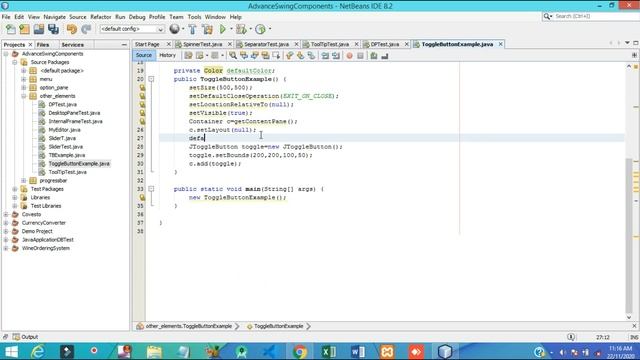Click the Find Selection magnifier icon in editor toolbar
Screen dimensions: 640x360
[233, 56]
